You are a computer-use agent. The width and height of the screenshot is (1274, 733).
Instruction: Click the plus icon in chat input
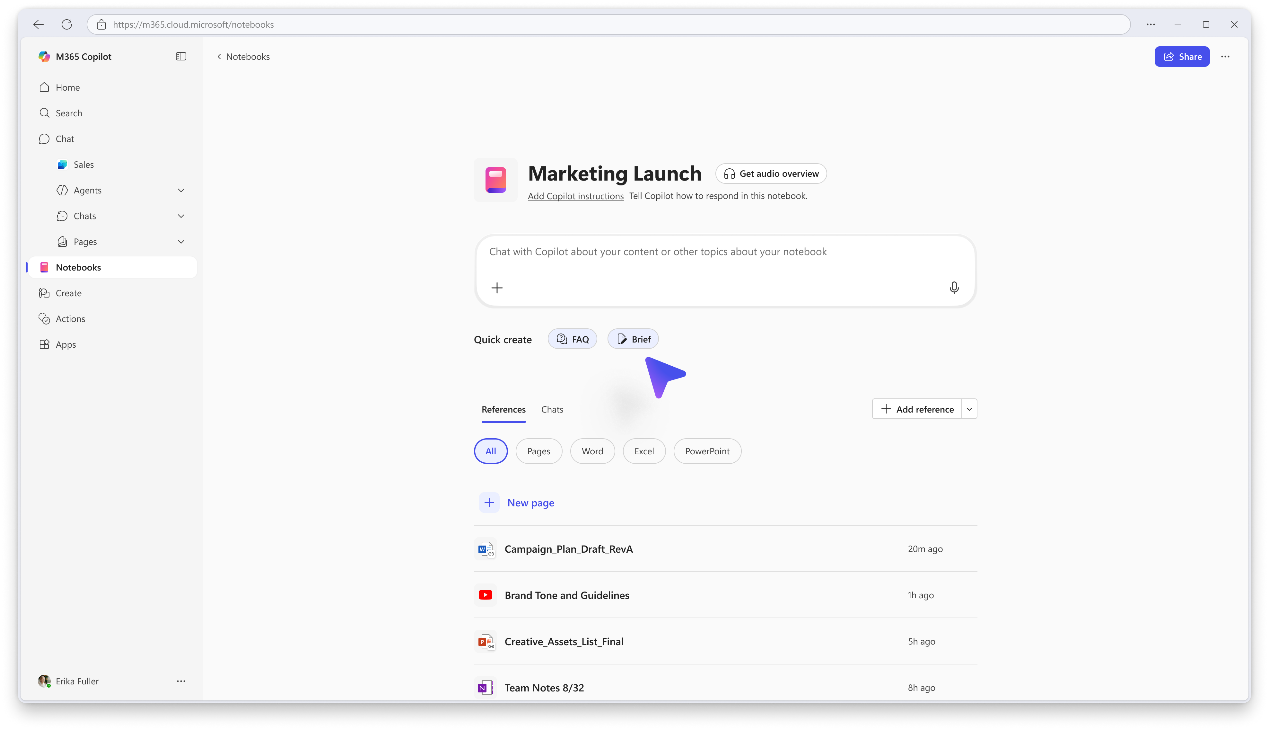pos(497,288)
